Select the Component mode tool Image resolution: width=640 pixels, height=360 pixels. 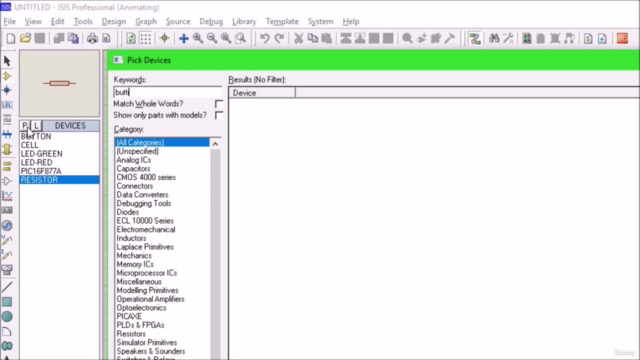pyautogui.click(x=7, y=76)
